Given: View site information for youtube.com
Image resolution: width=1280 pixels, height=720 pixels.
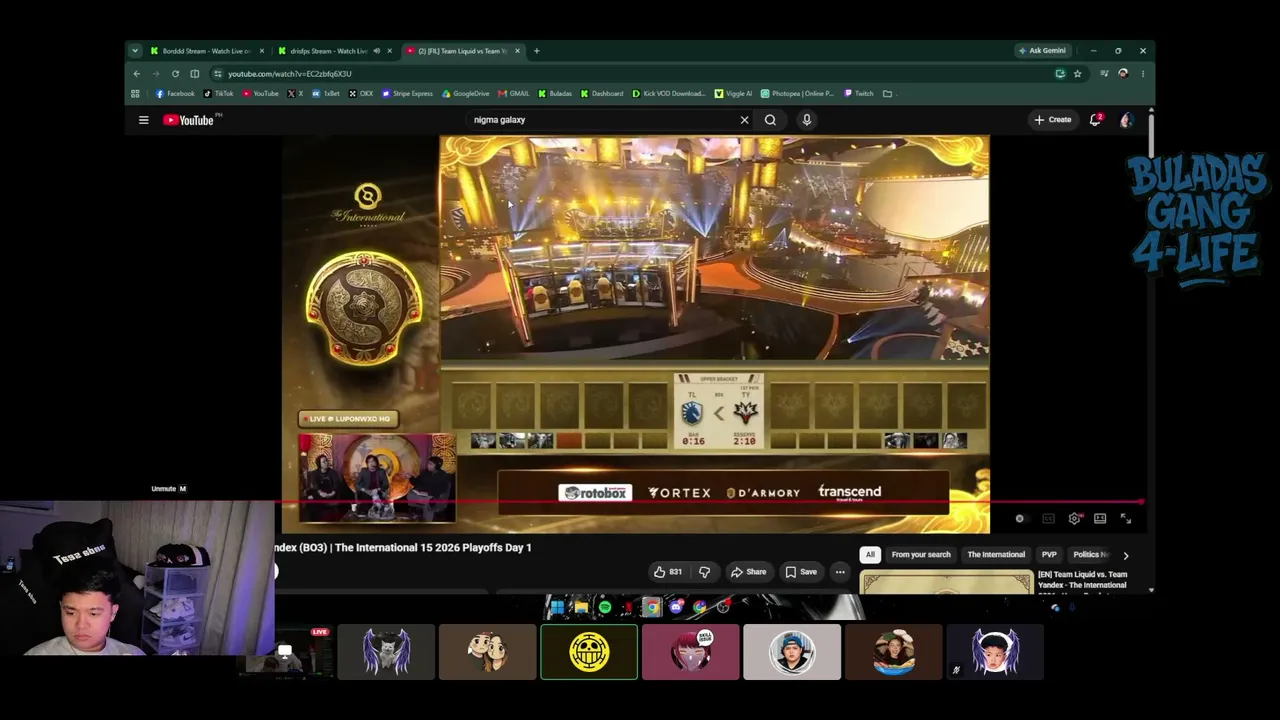Looking at the screenshot, I should [217, 73].
